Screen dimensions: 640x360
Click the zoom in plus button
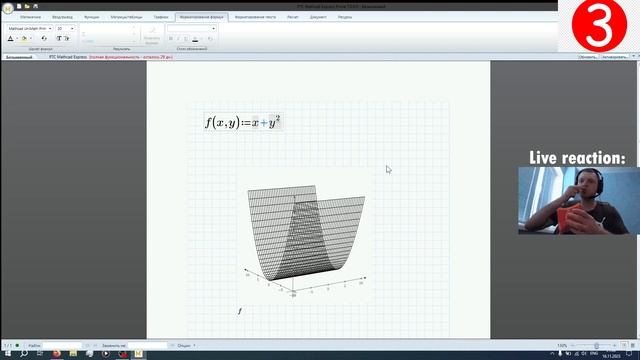click(x=615, y=345)
